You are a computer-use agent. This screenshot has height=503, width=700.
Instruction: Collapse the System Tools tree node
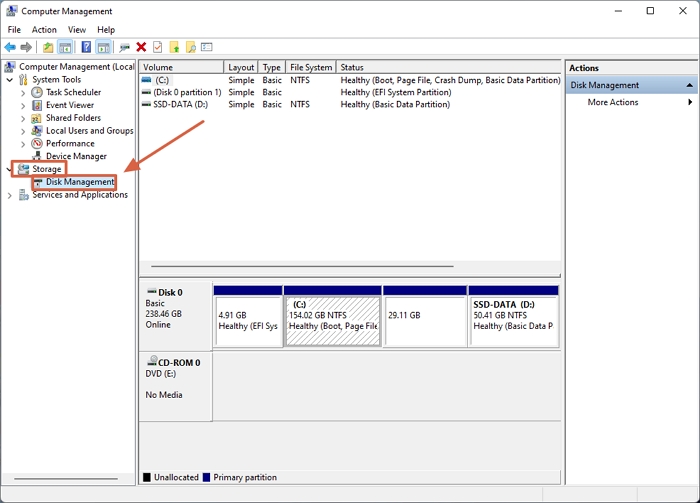pos(10,80)
